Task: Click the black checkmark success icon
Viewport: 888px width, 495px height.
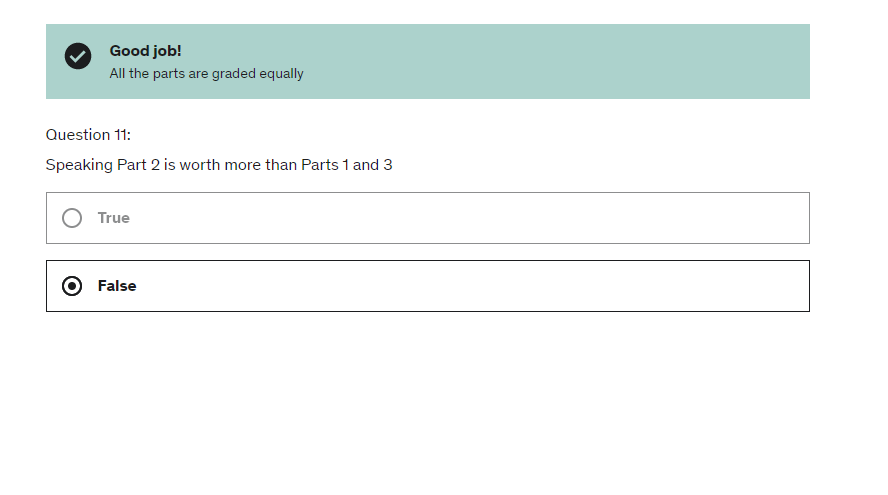Action: 78,56
